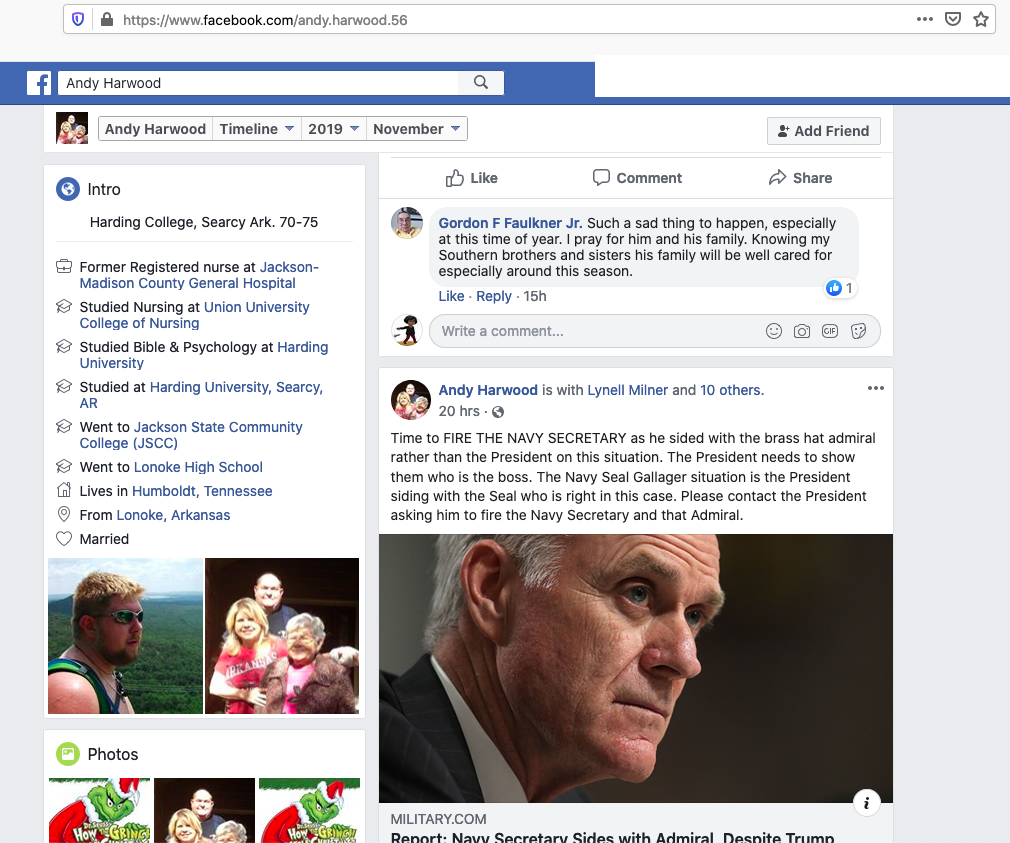Image resolution: width=1010 pixels, height=843 pixels.
Task: Attach a photo using camera icon
Action: (801, 331)
